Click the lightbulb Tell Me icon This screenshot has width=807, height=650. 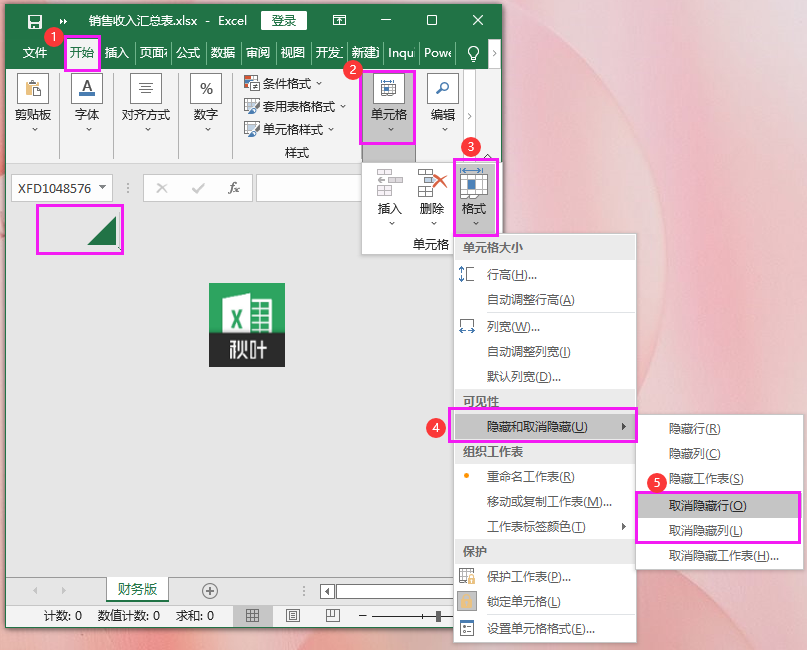coord(473,53)
